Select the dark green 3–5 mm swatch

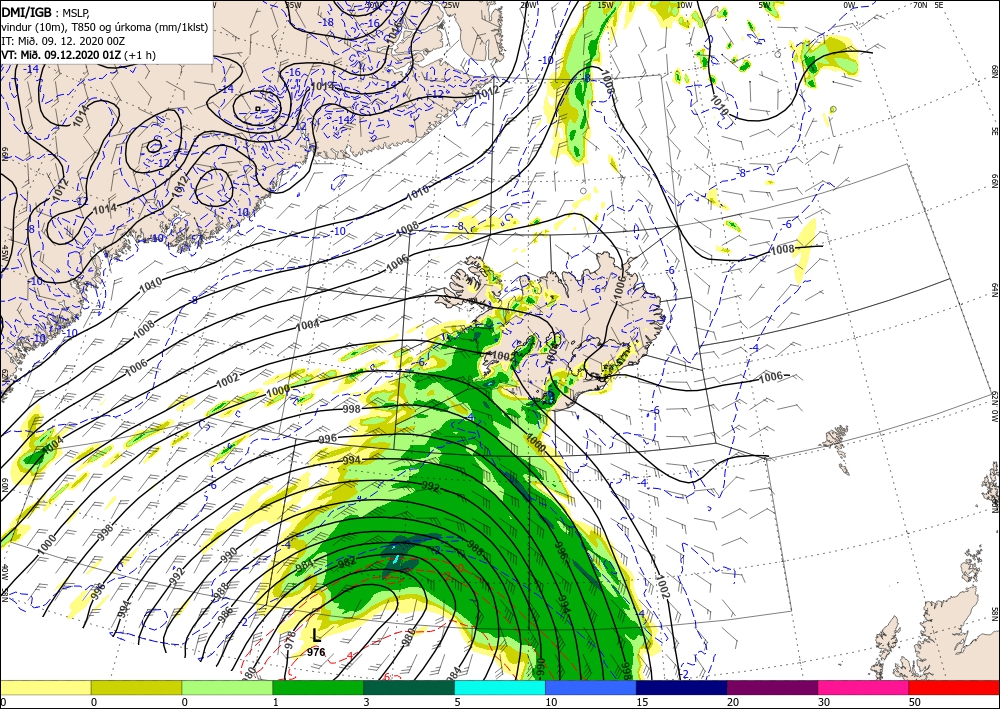pyautogui.click(x=409, y=687)
